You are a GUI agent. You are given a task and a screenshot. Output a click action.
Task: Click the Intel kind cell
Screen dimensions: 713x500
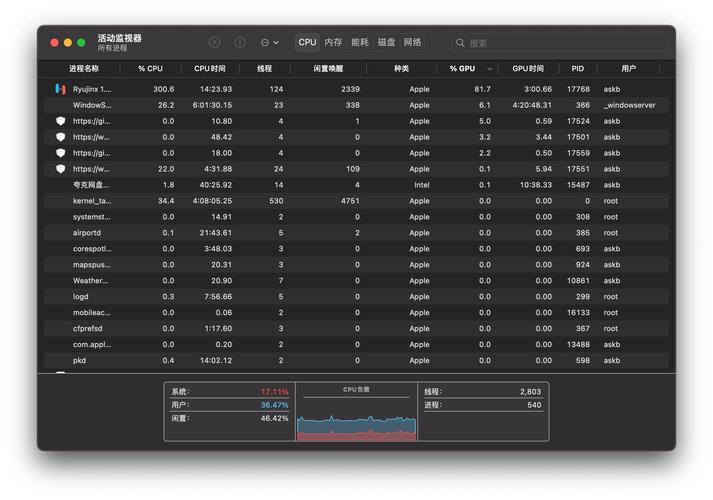pos(422,185)
